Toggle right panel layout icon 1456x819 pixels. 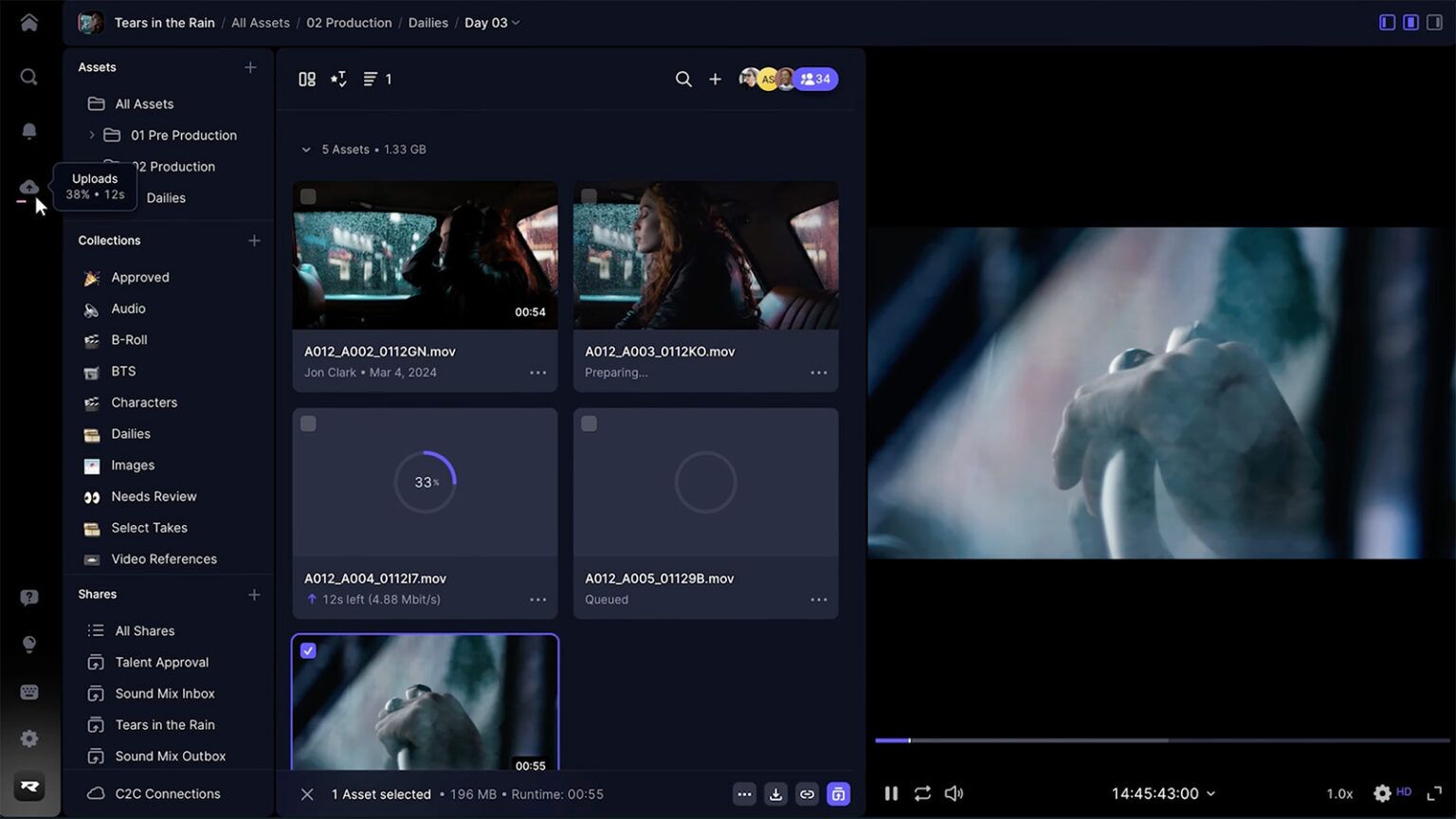tap(1434, 22)
